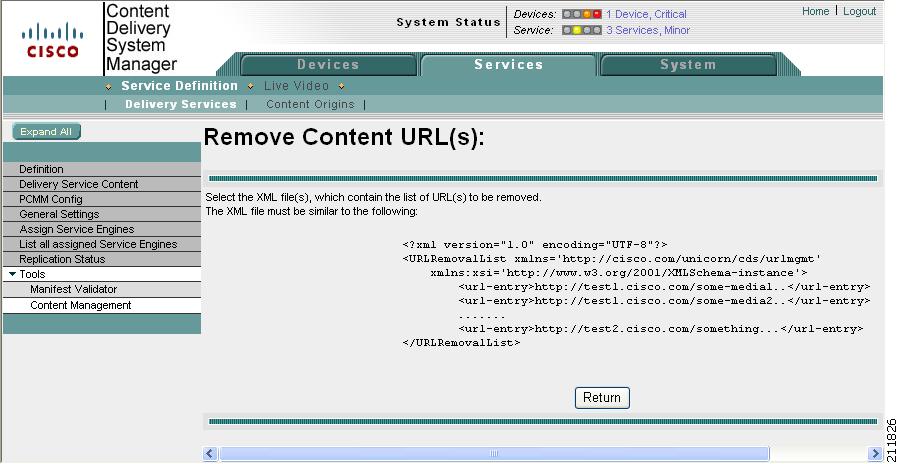Click the horizontal scrollbar right arrow
Image resolution: width=899 pixels, height=464 pixels.
pyautogui.click(x=875, y=454)
